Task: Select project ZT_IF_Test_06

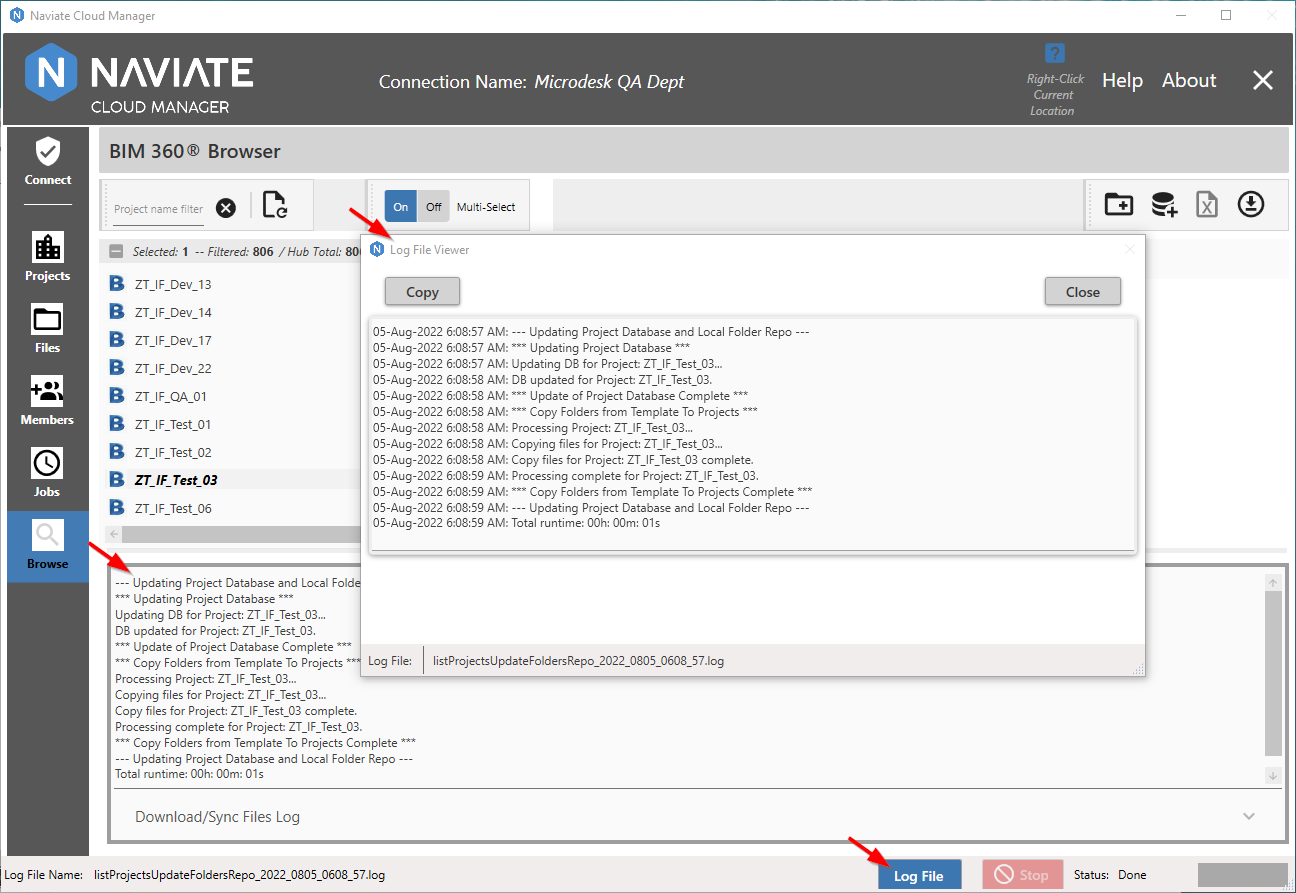Action: (x=173, y=508)
